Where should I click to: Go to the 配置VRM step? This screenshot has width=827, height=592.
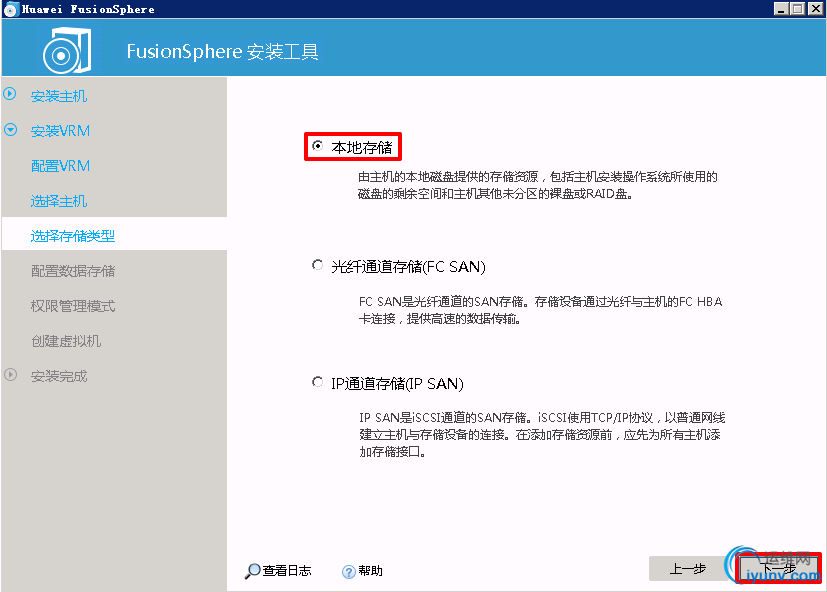(60, 166)
